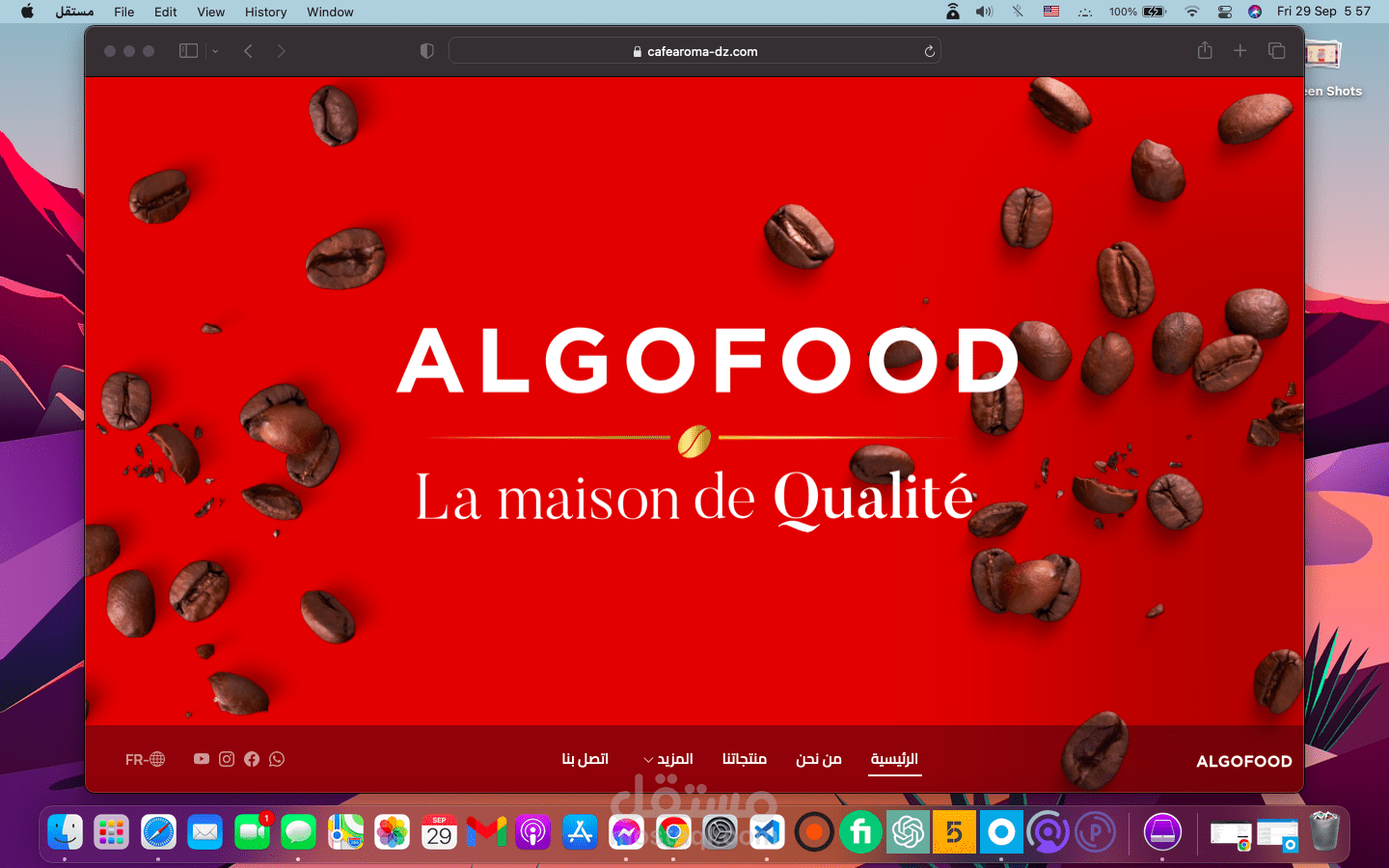Launch Google Chrome from the Dock

pyautogui.click(x=673, y=831)
